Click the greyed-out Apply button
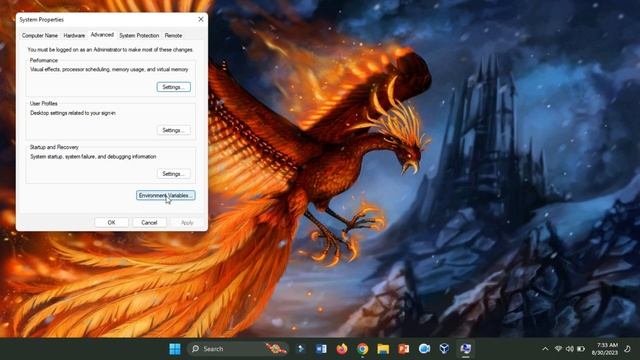Image resolution: width=640 pixels, height=360 pixels. pos(187,222)
